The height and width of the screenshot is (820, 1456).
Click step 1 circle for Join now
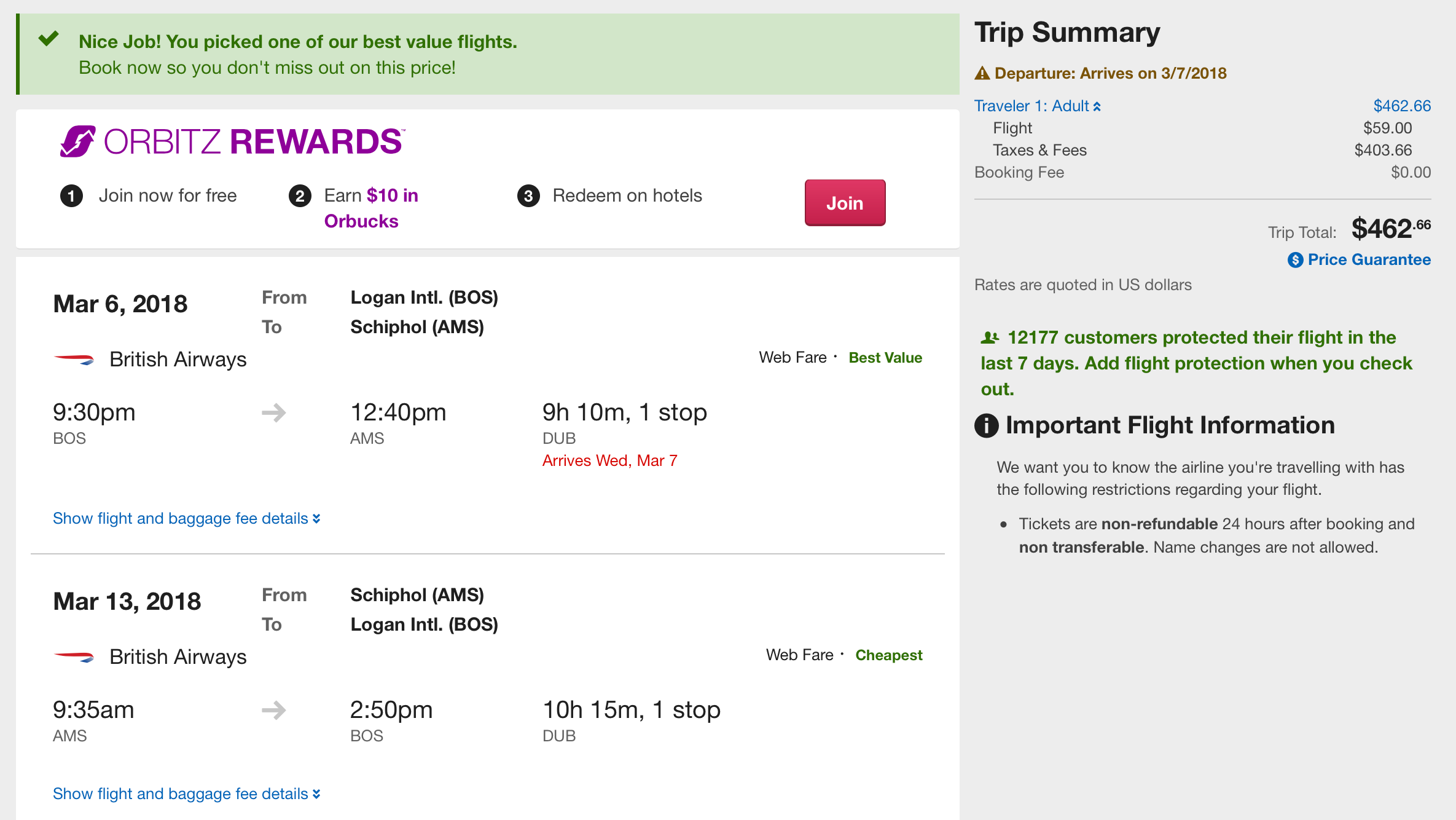71,196
